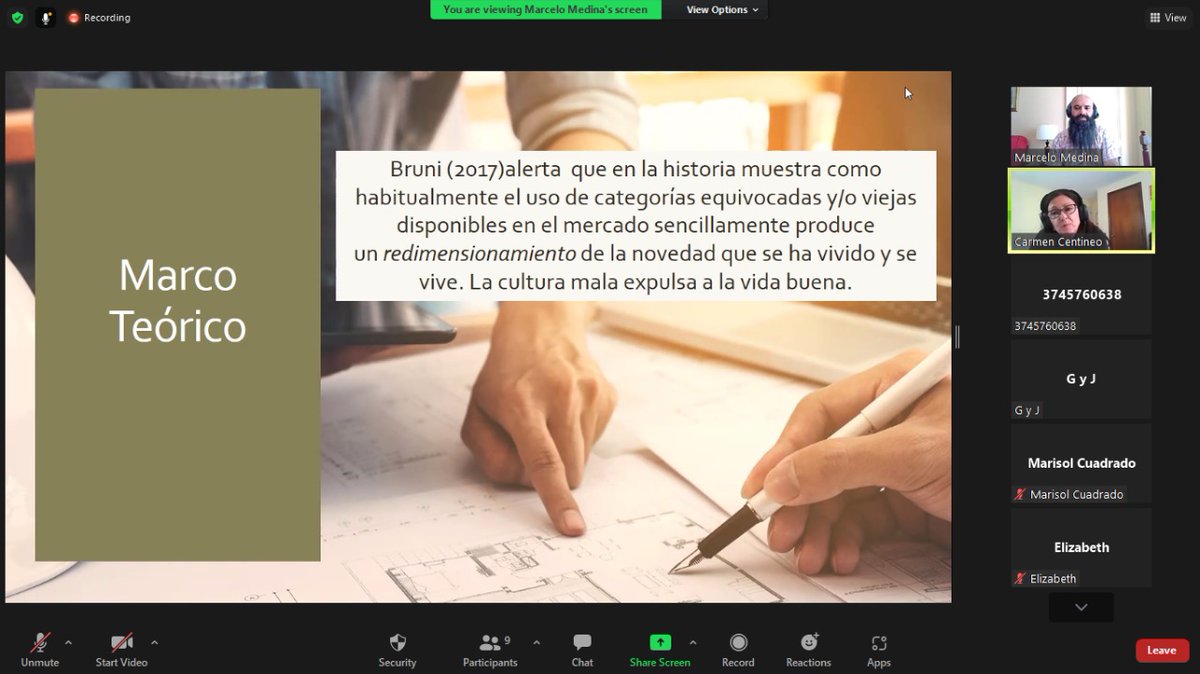Open the Chat panel
Image resolution: width=1200 pixels, height=674 pixels.
point(582,650)
